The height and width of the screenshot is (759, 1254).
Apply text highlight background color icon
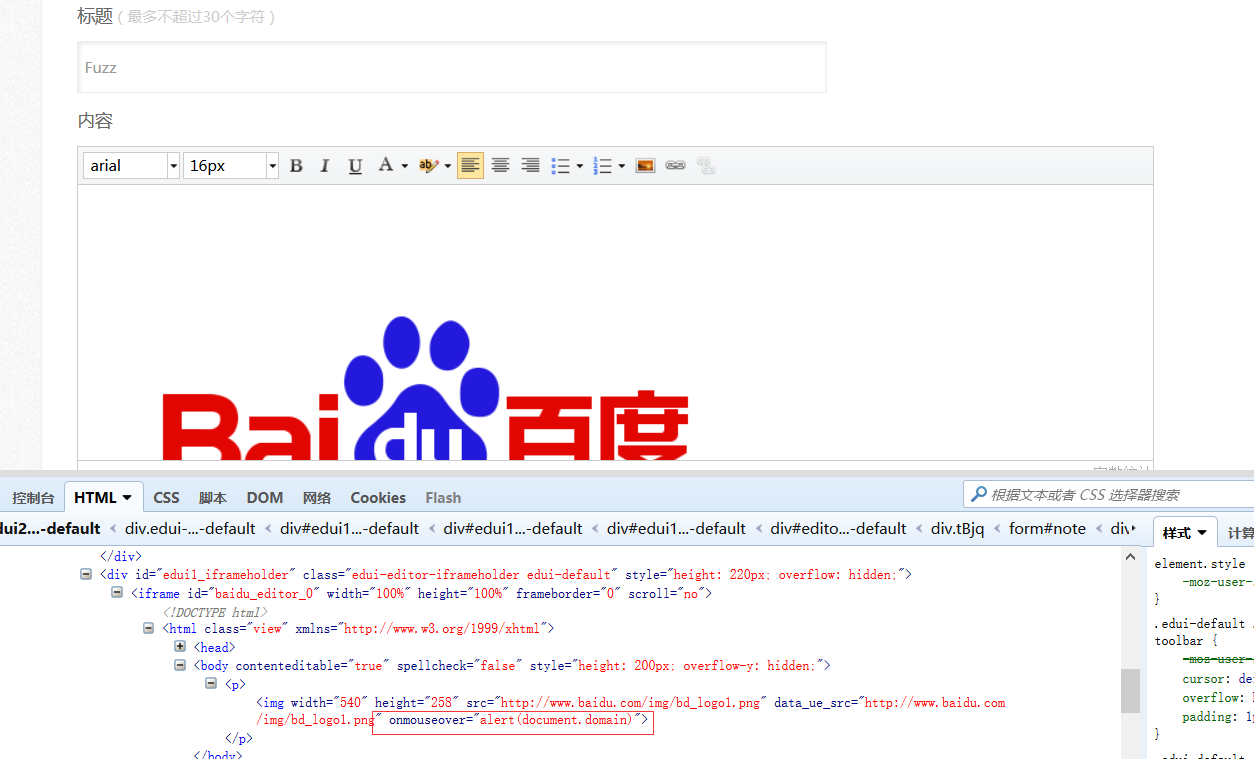428,166
